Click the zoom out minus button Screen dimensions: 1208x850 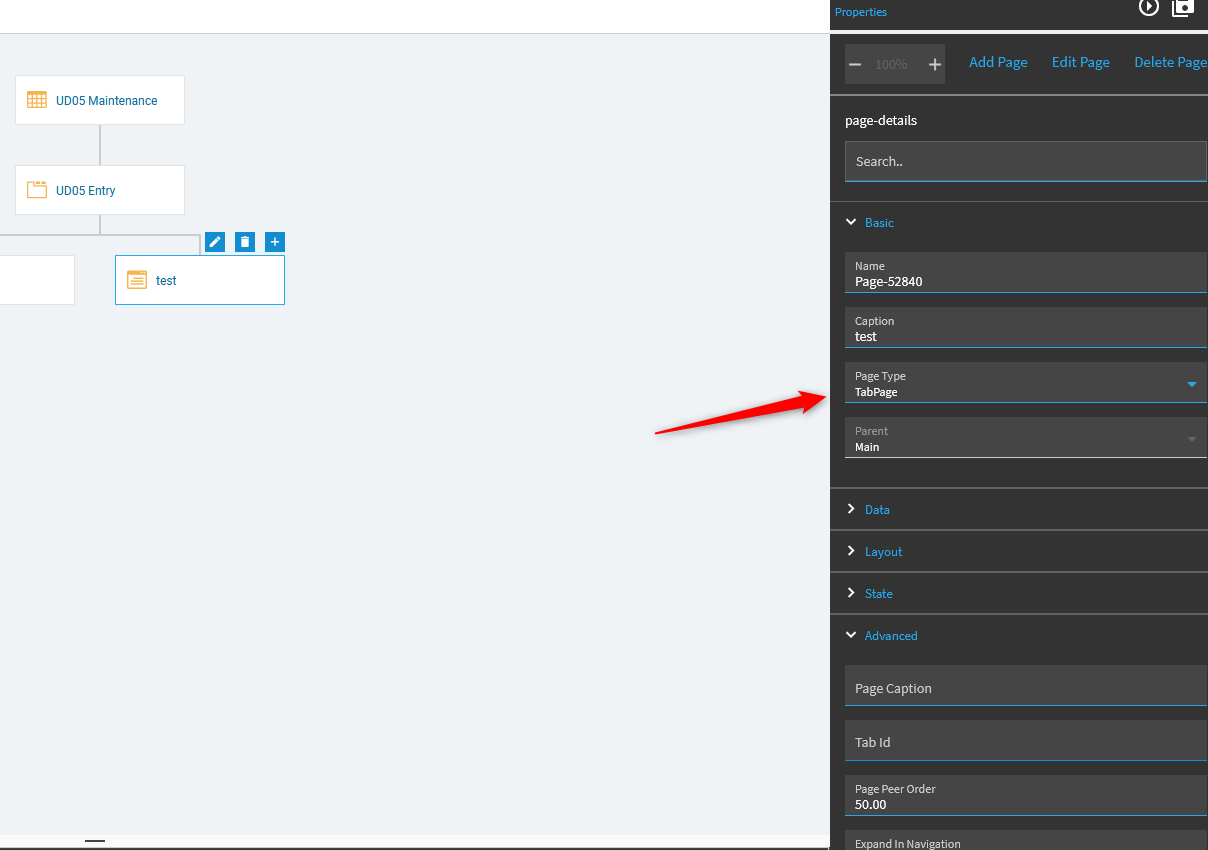pos(855,64)
